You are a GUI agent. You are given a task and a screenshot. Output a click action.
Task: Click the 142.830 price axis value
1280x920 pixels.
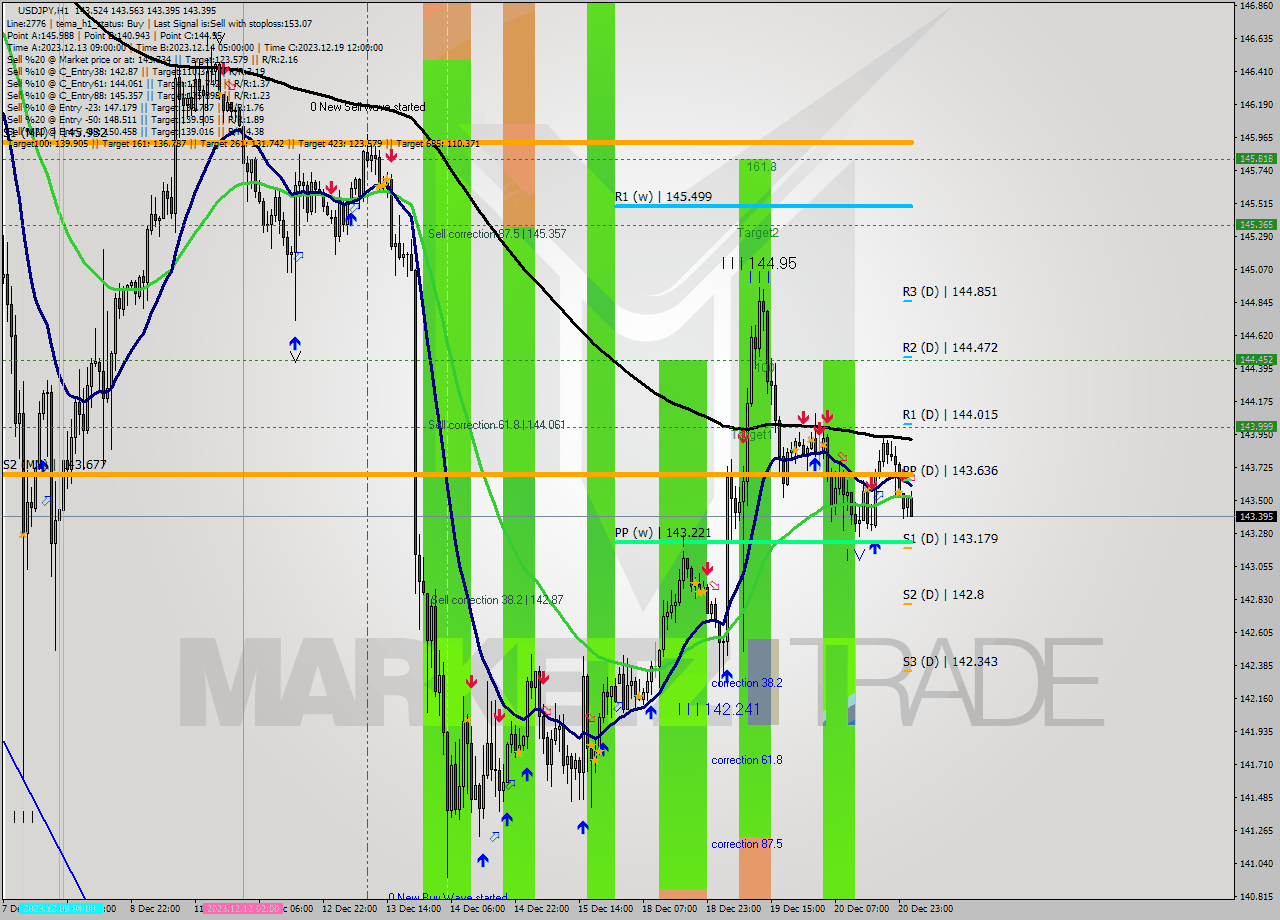(1256, 600)
